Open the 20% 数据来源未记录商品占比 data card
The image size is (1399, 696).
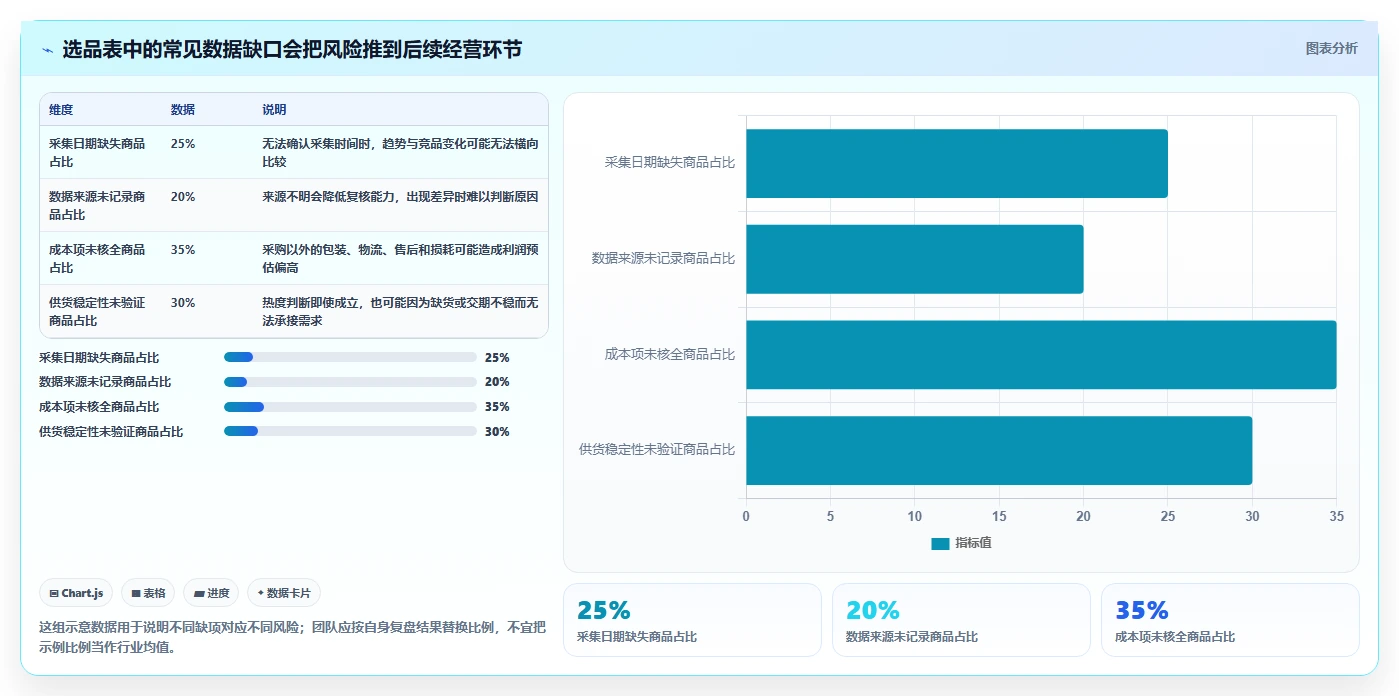(x=961, y=620)
